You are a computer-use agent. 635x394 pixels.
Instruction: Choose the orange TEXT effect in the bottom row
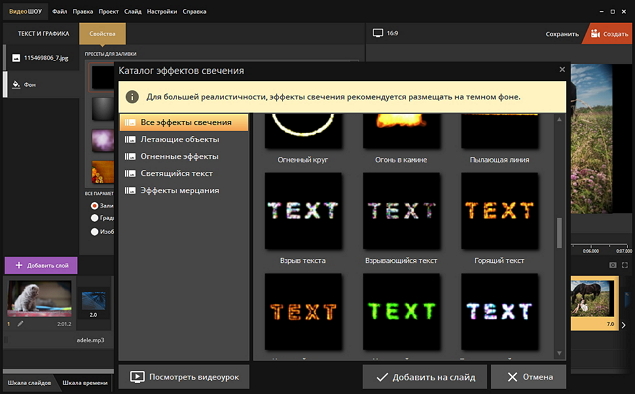tap(303, 312)
